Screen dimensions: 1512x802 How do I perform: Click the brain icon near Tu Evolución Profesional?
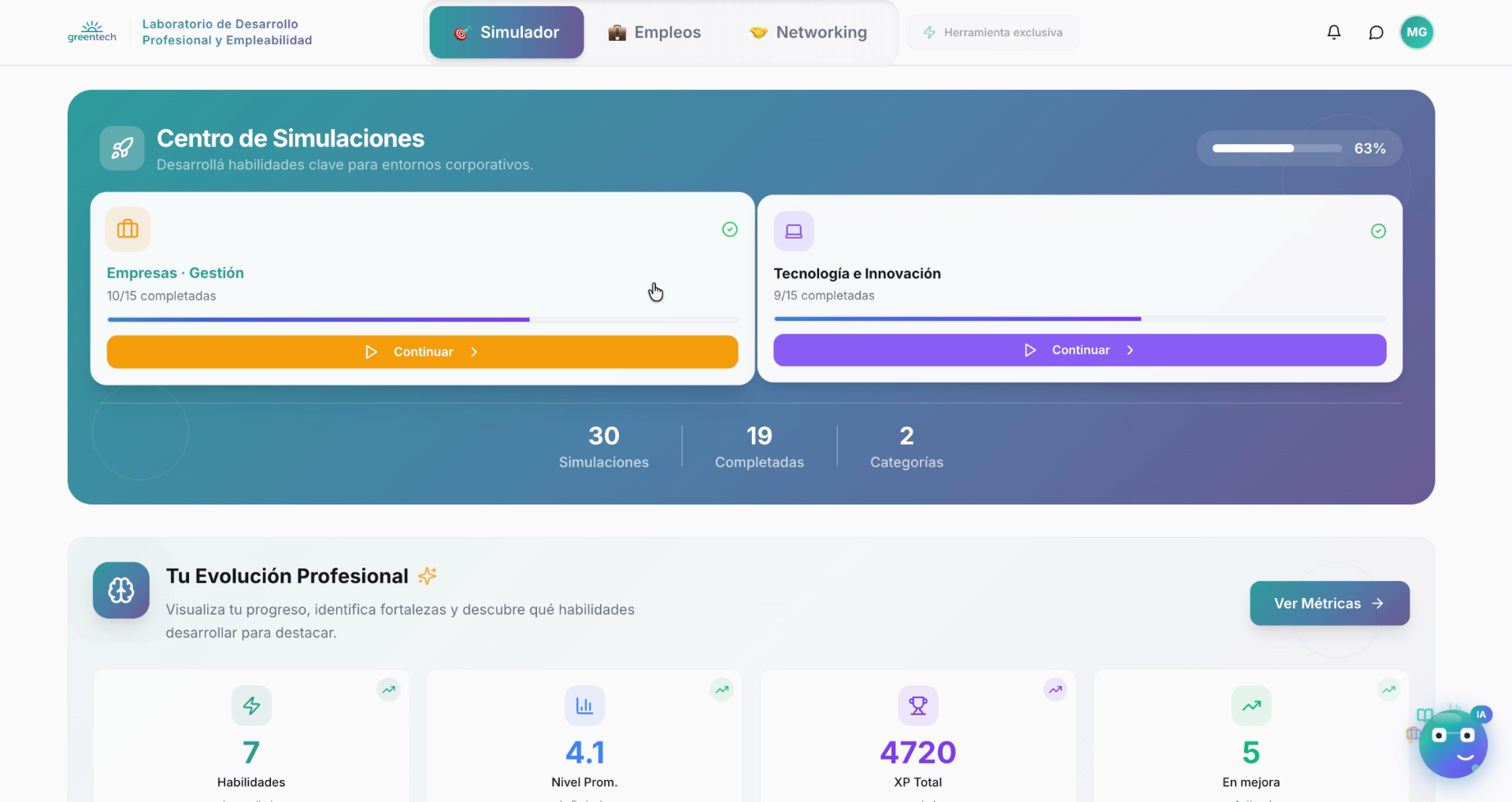(121, 590)
